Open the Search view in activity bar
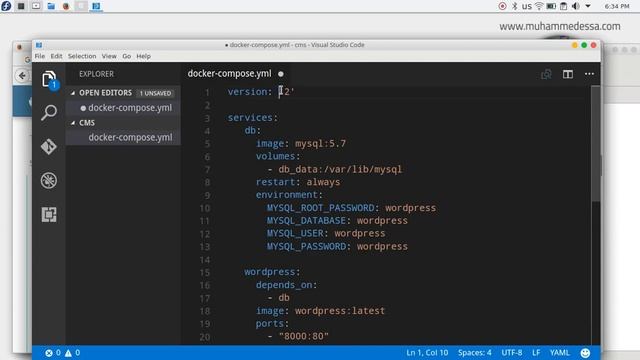Viewport: 640px width, 360px height. click(x=49, y=113)
